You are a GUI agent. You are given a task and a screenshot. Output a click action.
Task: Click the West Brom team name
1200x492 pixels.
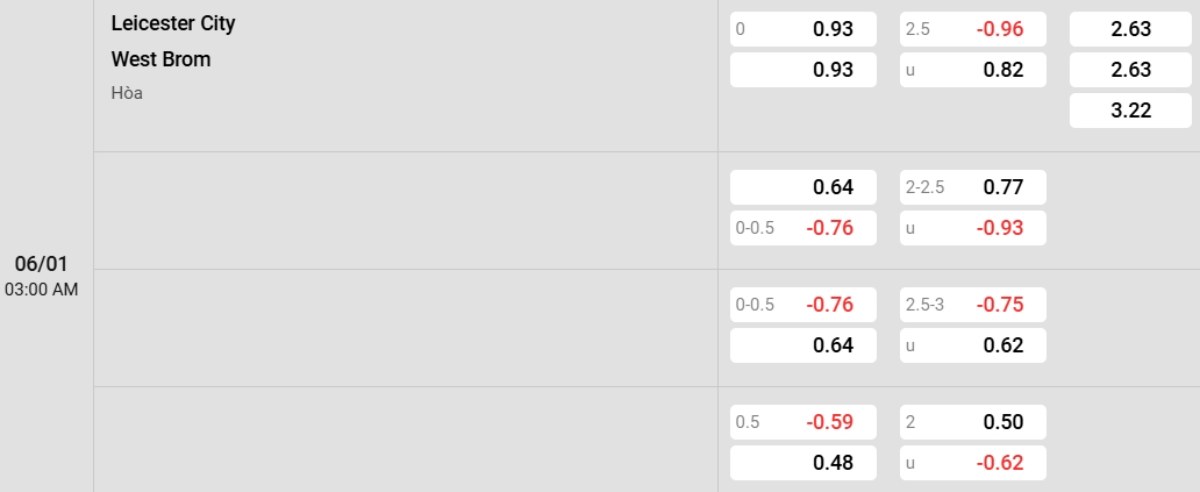pos(161,59)
